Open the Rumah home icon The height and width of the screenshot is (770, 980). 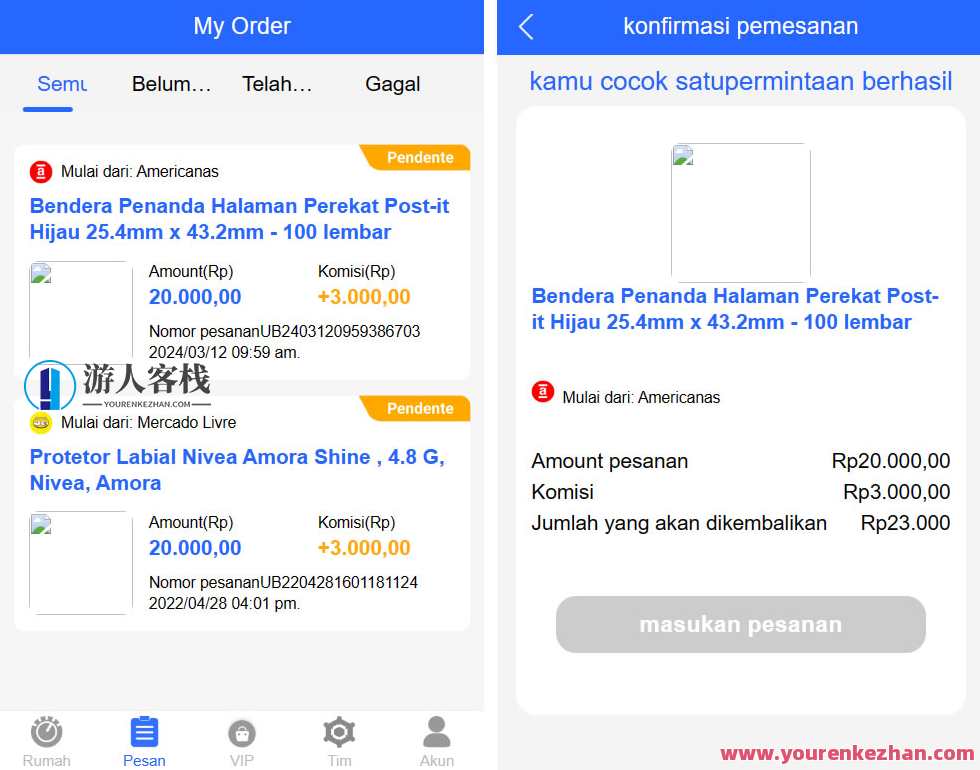point(47,732)
